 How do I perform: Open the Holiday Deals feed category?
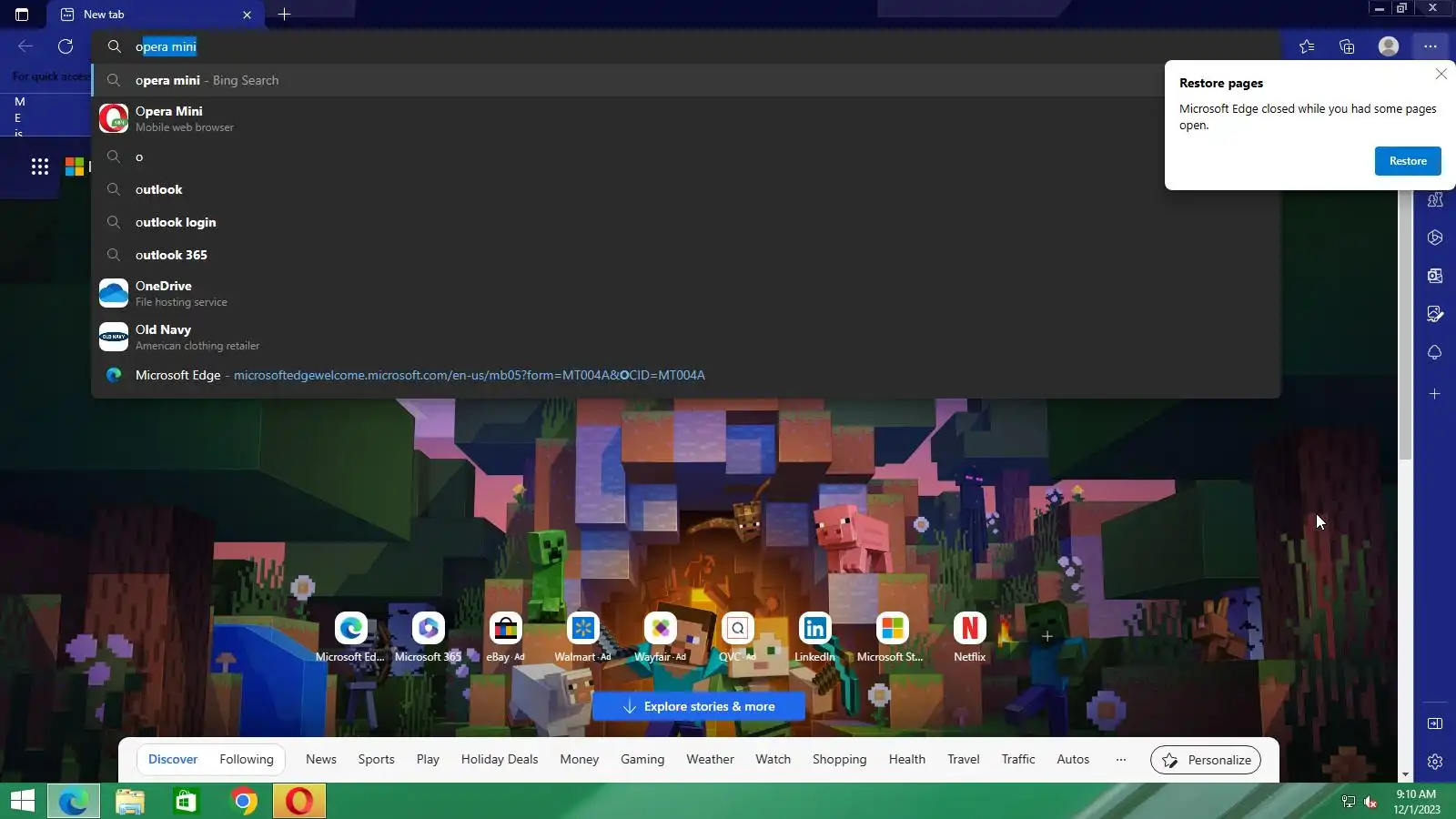click(x=500, y=760)
